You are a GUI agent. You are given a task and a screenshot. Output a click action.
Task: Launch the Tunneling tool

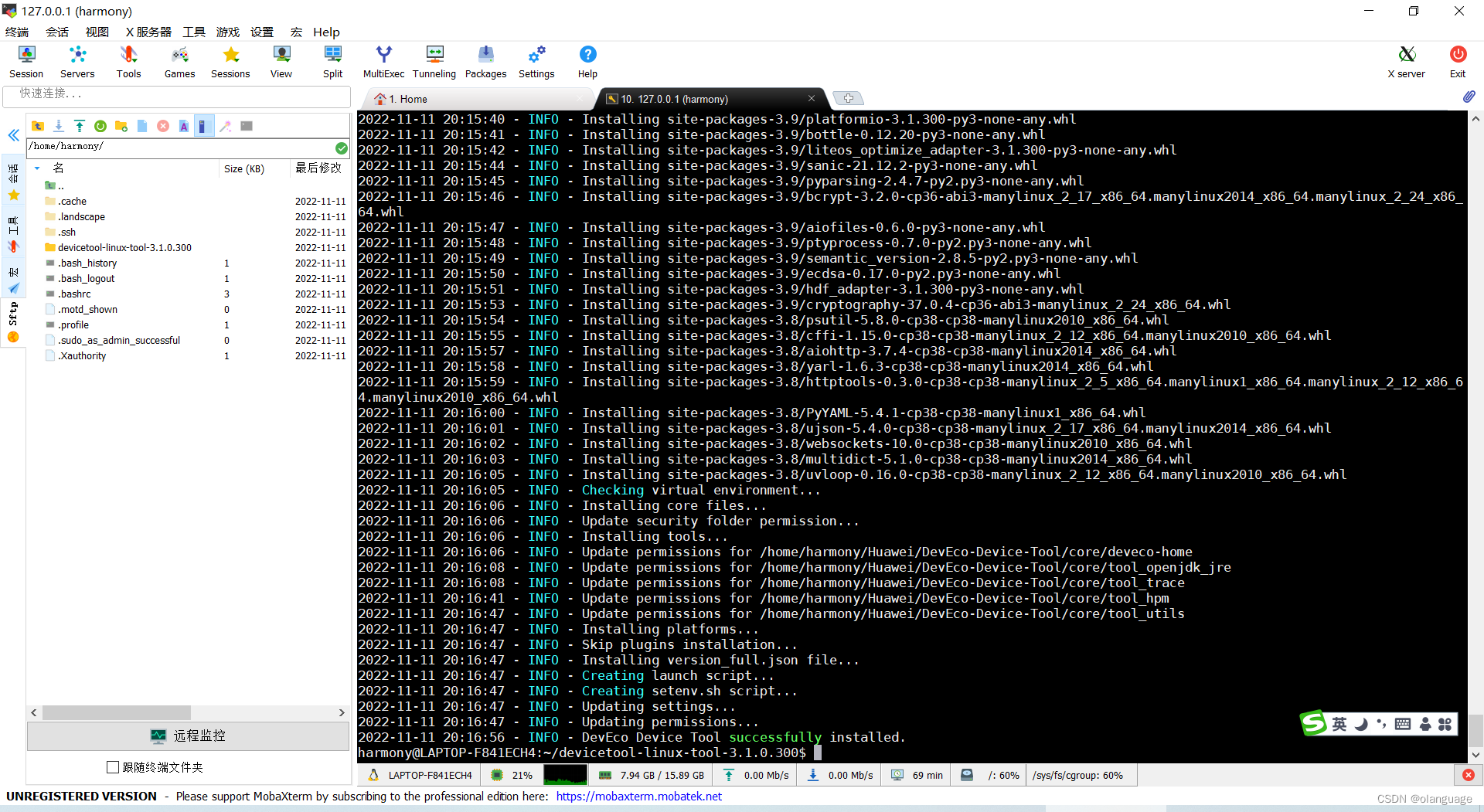pos(434,60)
